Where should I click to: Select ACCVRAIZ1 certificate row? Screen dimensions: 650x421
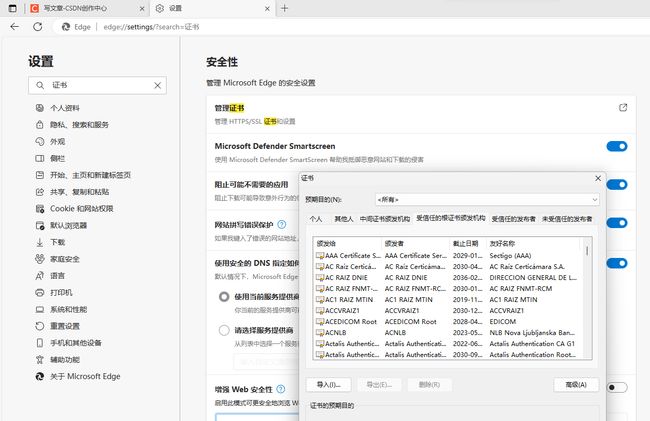pos(447,310)
